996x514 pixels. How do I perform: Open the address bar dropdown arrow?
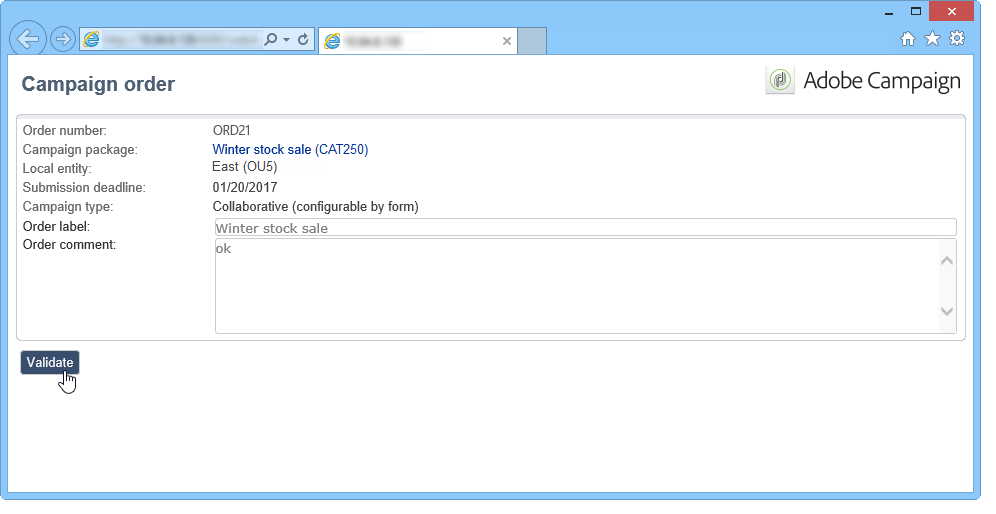pyautogui.click(x=286, y=40)
